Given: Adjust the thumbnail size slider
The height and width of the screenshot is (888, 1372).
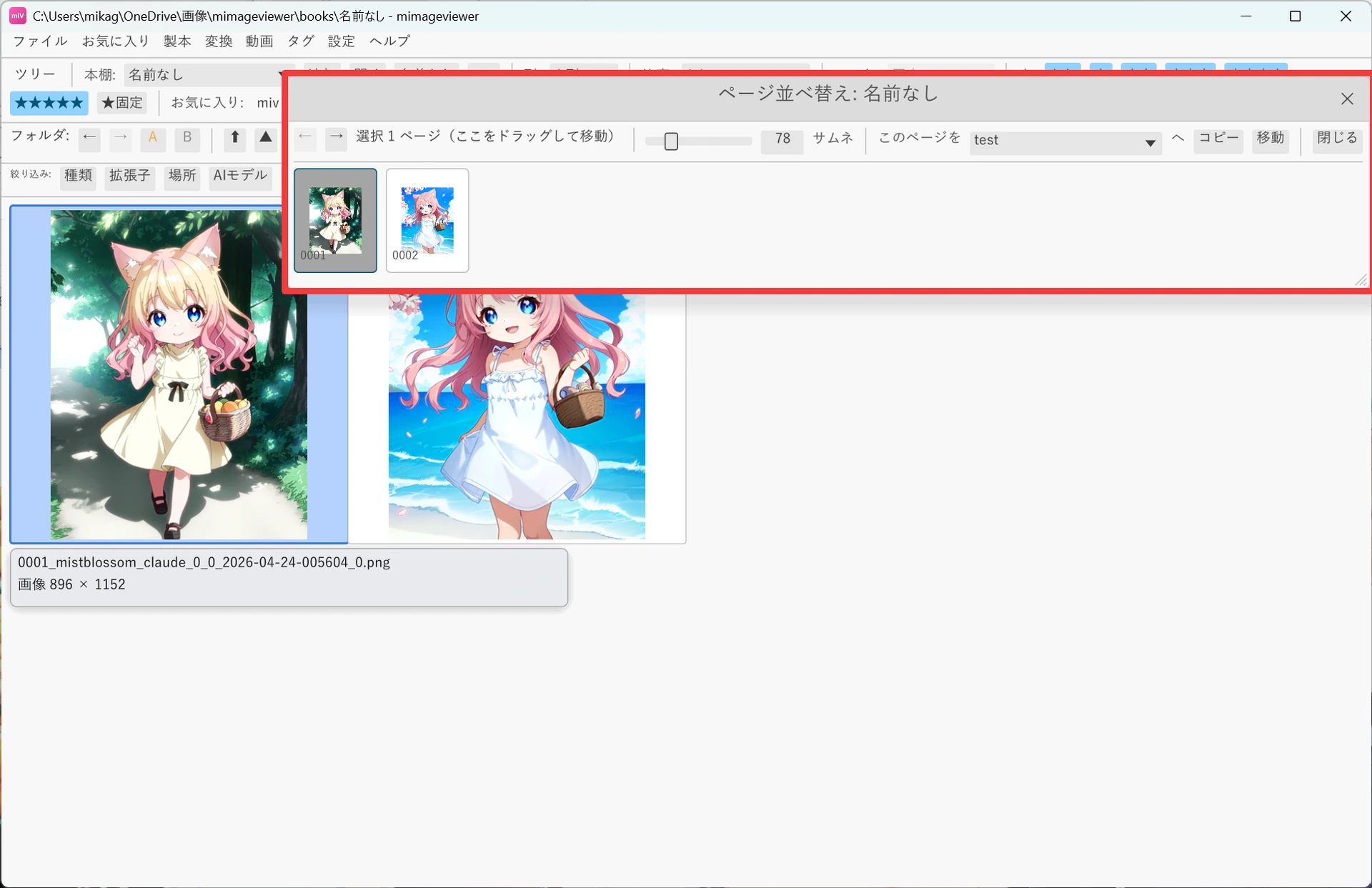Looking at the screenshot, I should (698, 141).
